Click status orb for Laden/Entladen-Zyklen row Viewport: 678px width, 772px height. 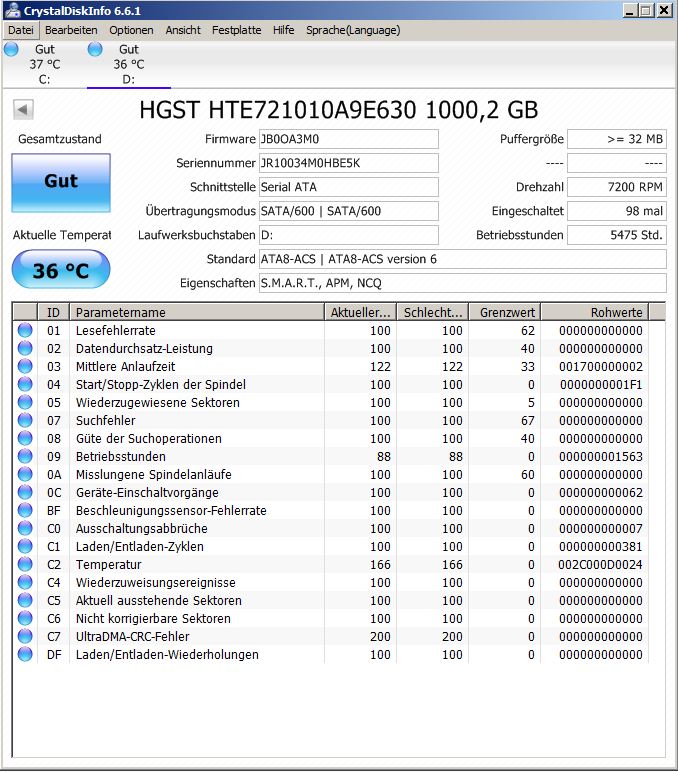(x=25, y=546)
